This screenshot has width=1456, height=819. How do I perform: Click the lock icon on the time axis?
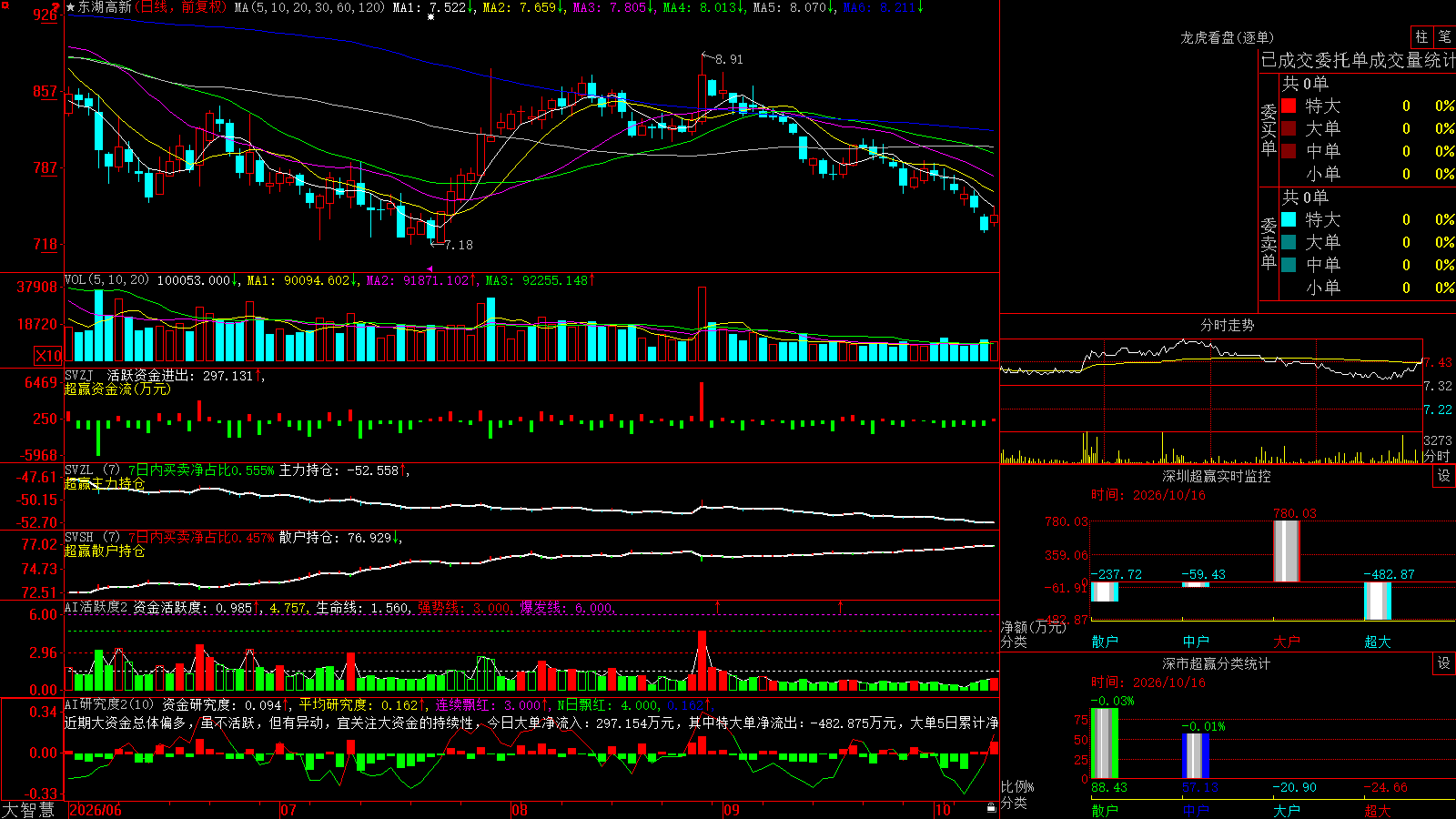[992, 807]
